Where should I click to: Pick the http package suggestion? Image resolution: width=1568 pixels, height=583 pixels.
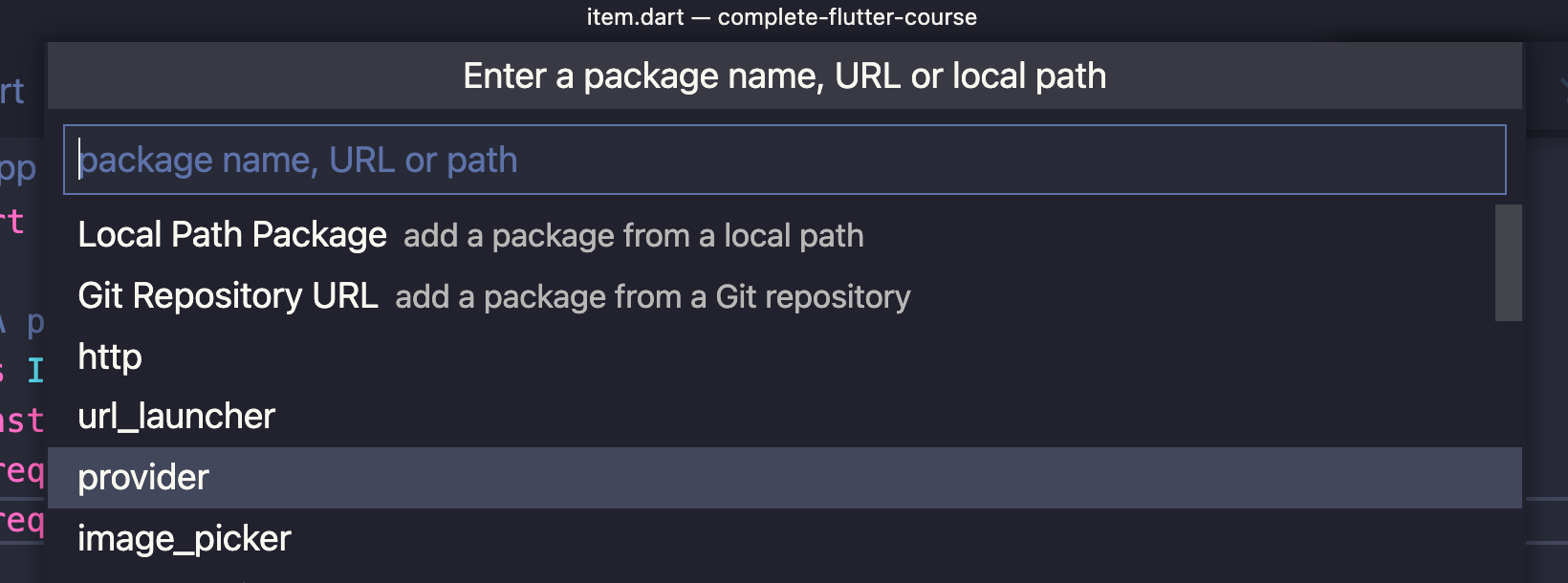tap(110, 357)
